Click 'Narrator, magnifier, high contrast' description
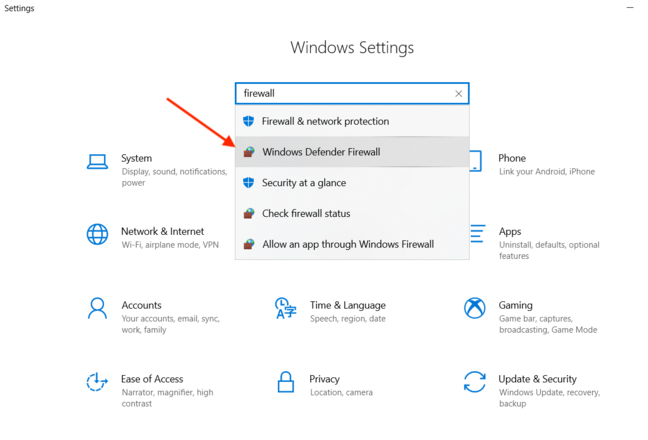 click(167, 397)
